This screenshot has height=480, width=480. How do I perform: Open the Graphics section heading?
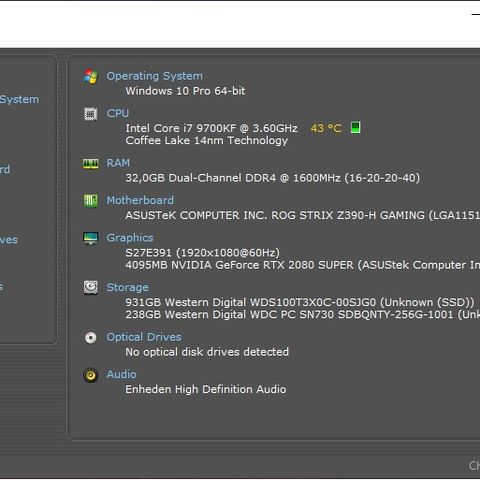[x=130, y=238]
